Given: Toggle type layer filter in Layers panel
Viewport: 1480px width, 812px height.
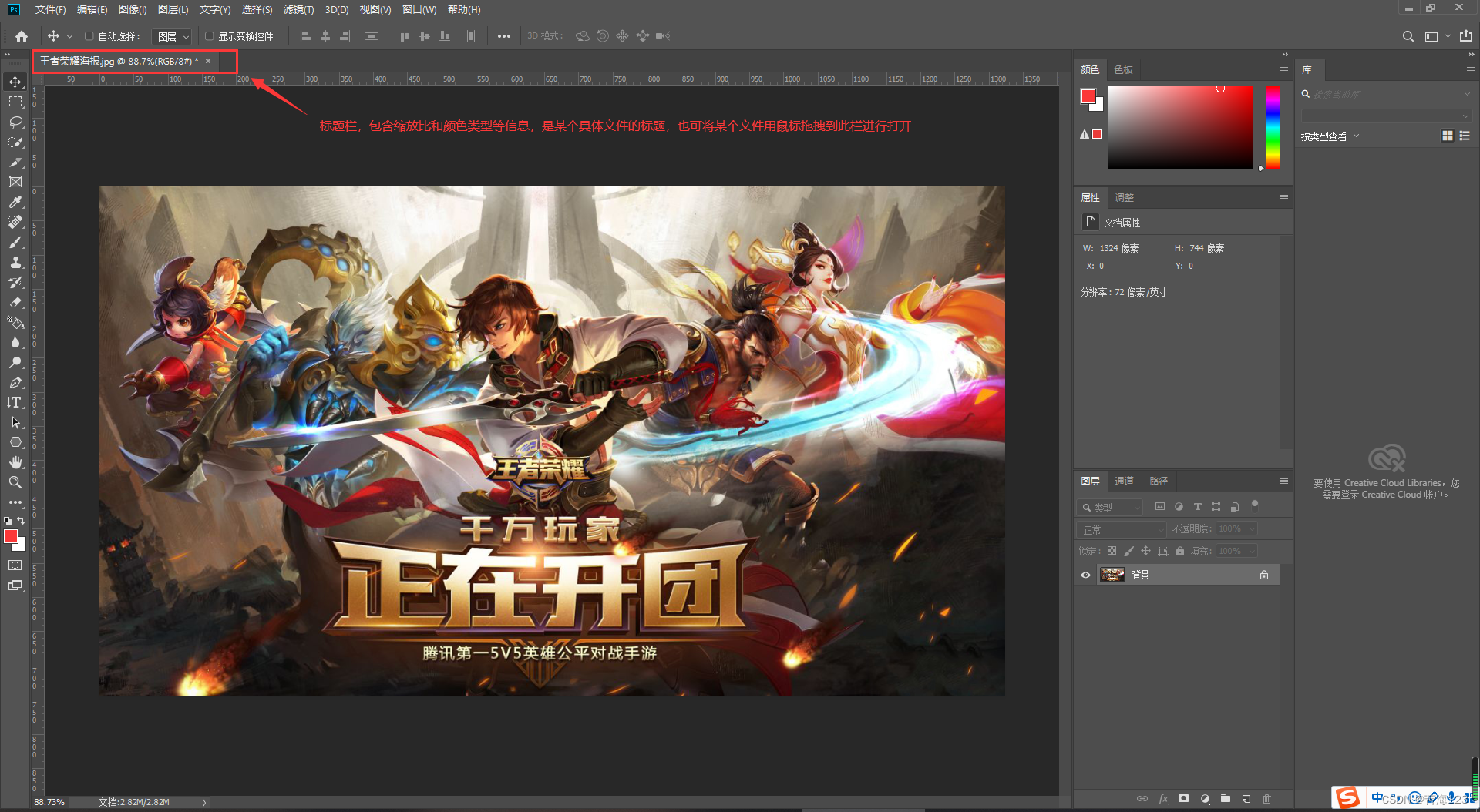Looking at the screenshot, I should [1197, 507].
